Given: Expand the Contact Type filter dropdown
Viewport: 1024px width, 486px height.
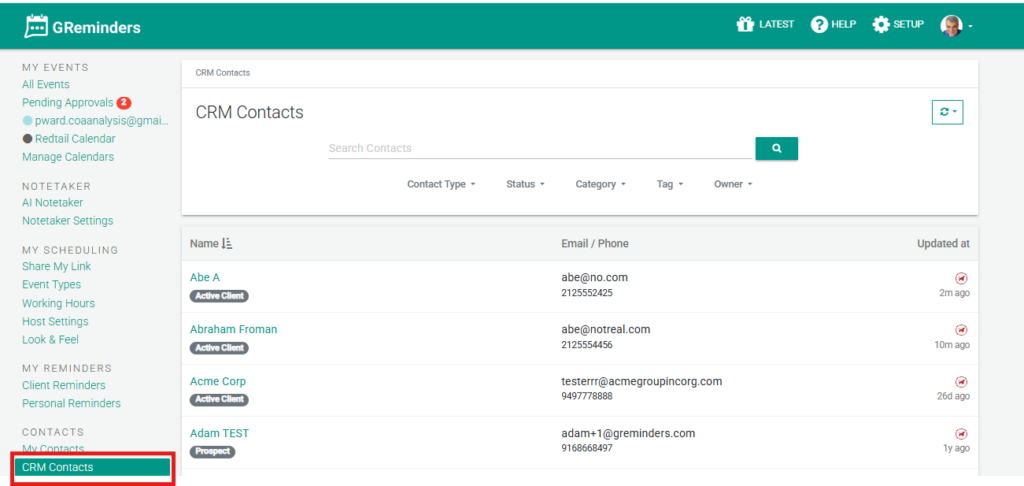Looking at the screenshot, I should tap(441, 184).
